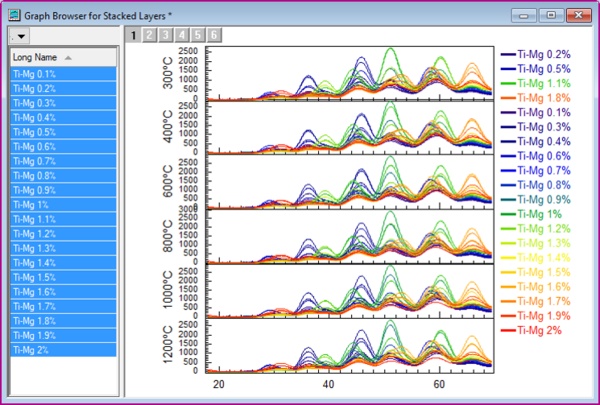Screen dimensions: 600x405
Task: Select Ti-Mg 1.1% in the list
Action: (64, 219)
